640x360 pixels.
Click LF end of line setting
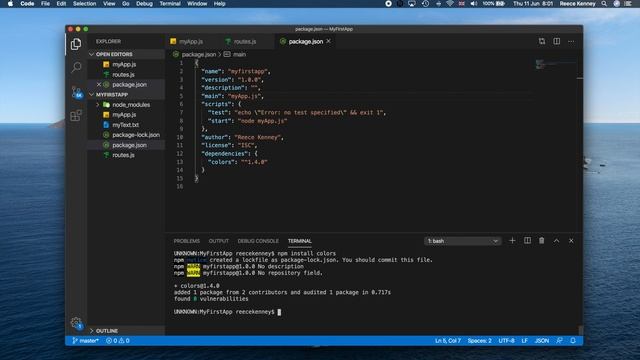pyautogui.click(x=524, y=340)
